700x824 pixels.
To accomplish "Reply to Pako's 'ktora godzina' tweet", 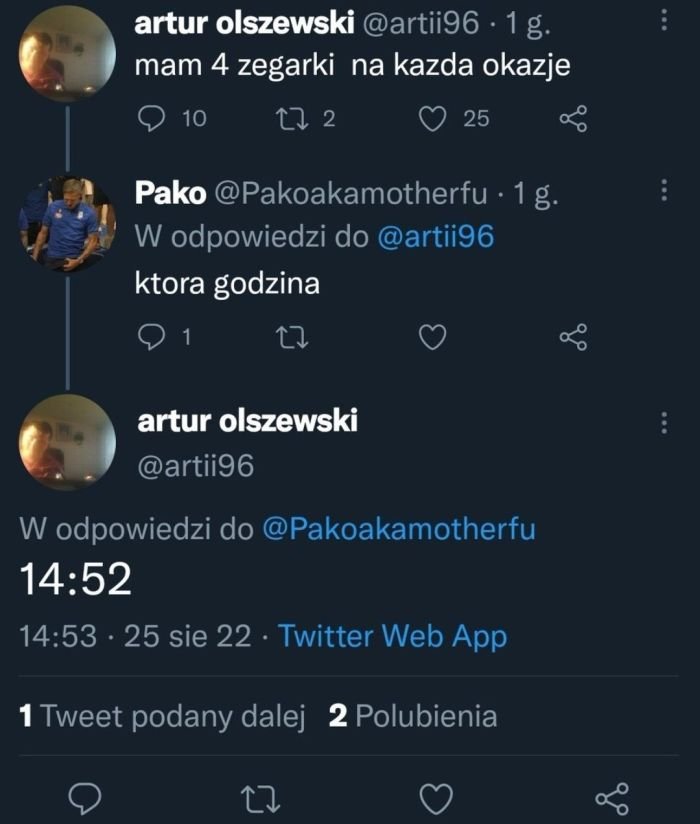I will 150,339.
